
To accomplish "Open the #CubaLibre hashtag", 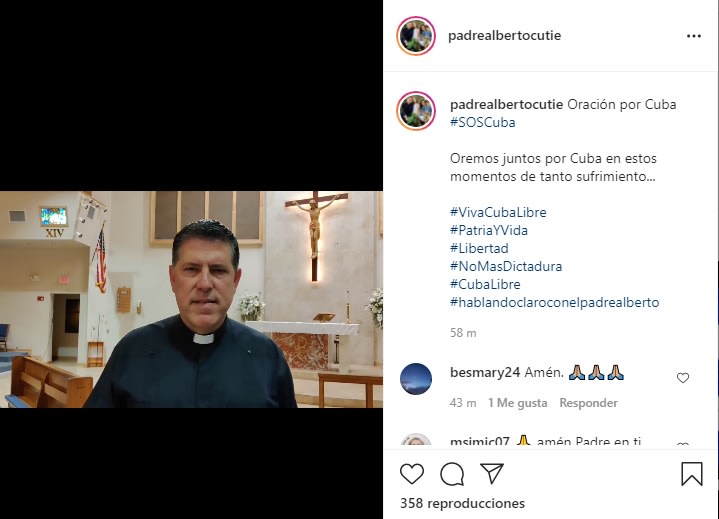I will (485, 284).
